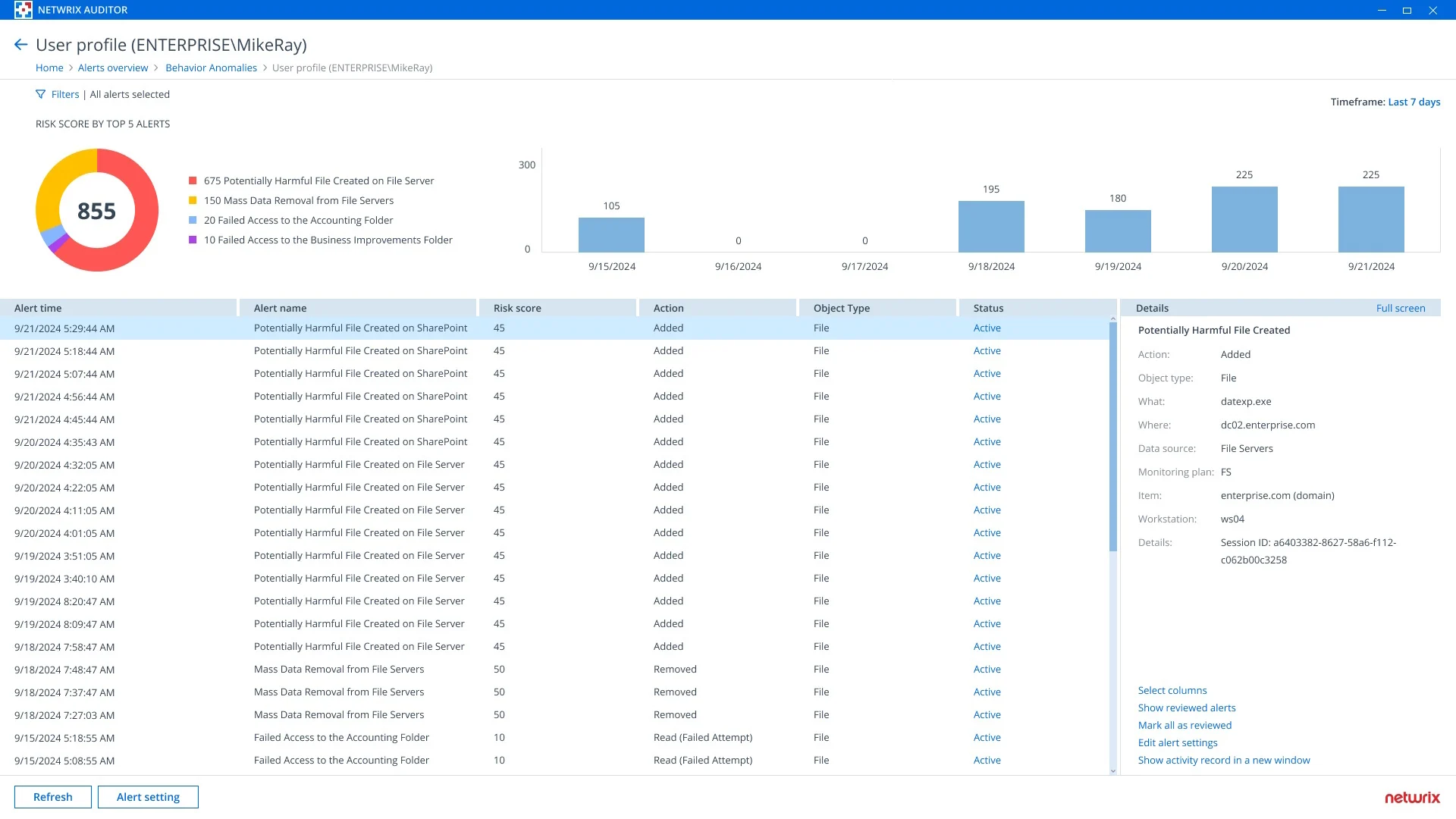Open the Home breadcrumb link
Viewport: 1456px width, 819px height.
49,67
